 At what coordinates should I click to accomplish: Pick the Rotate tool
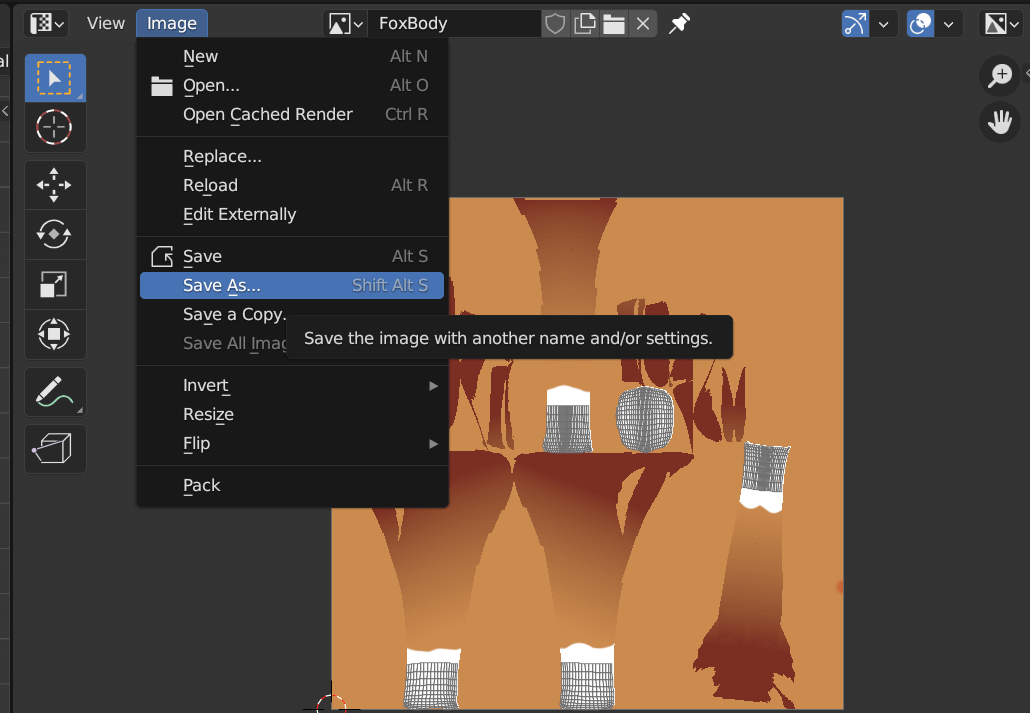point(55,235)
